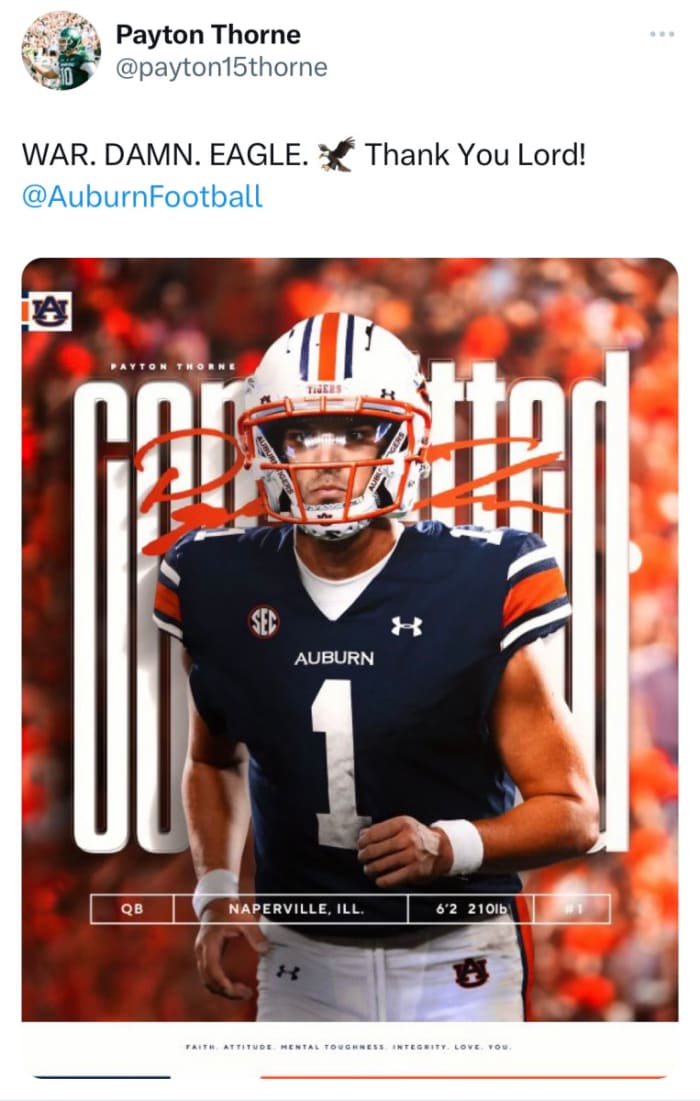Click Payton Thorne's profile avatar
The width and height of the screenshot is (700, 1101).
click(61, 50)
